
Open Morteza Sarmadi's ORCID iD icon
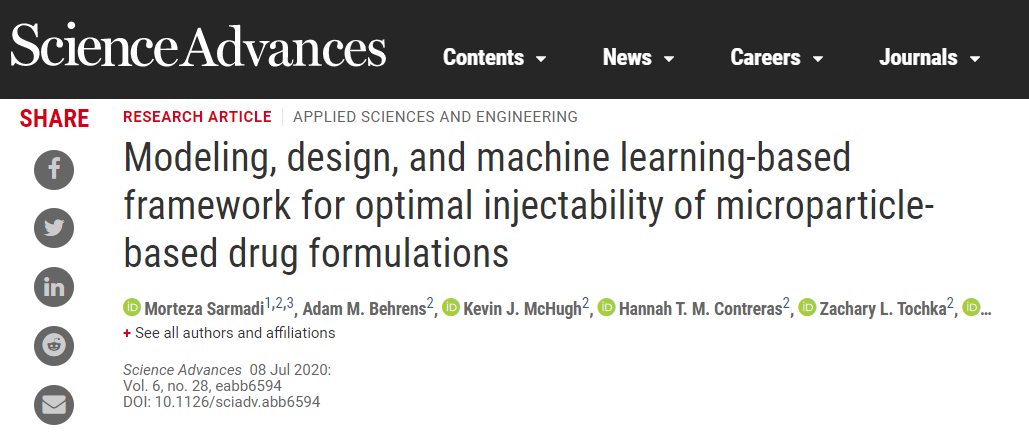point(132,307)
